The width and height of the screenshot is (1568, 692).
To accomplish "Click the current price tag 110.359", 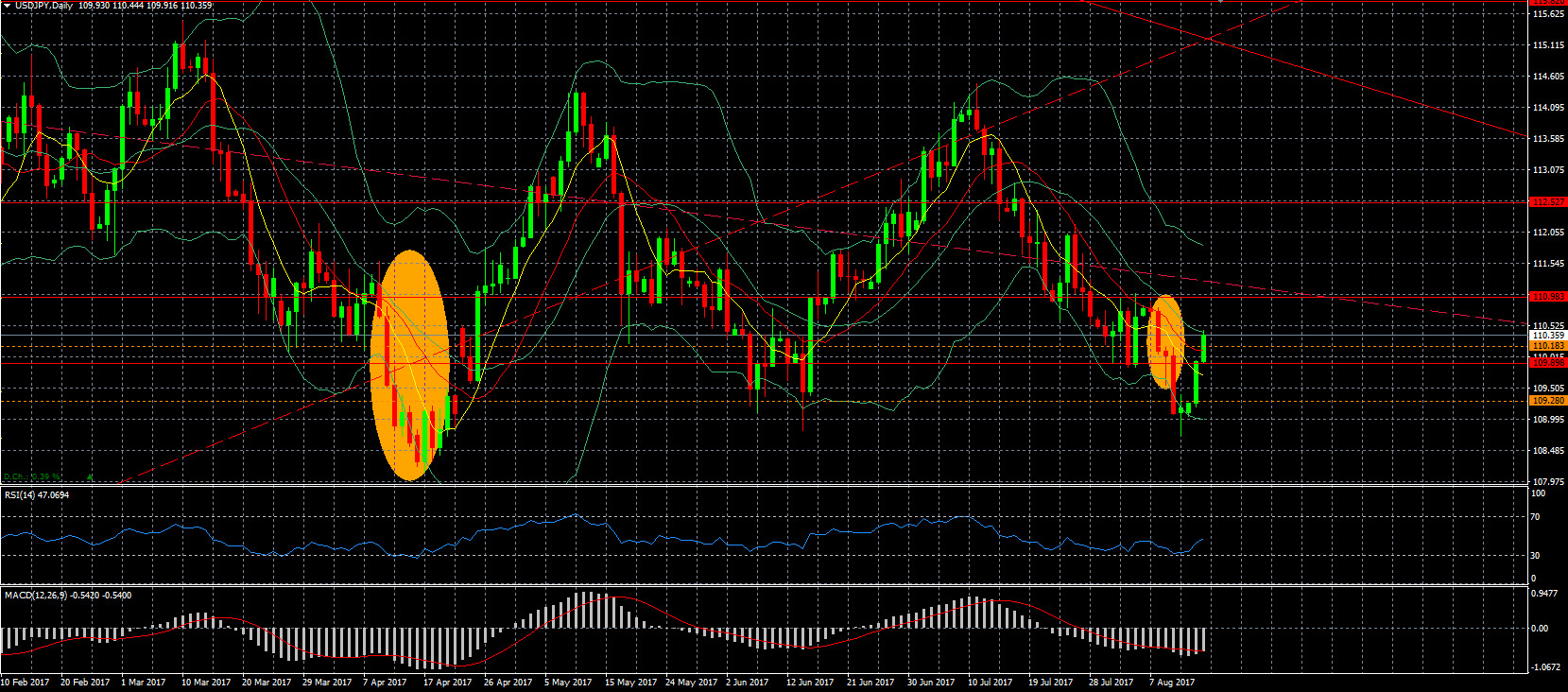I will pos(1548,336).
